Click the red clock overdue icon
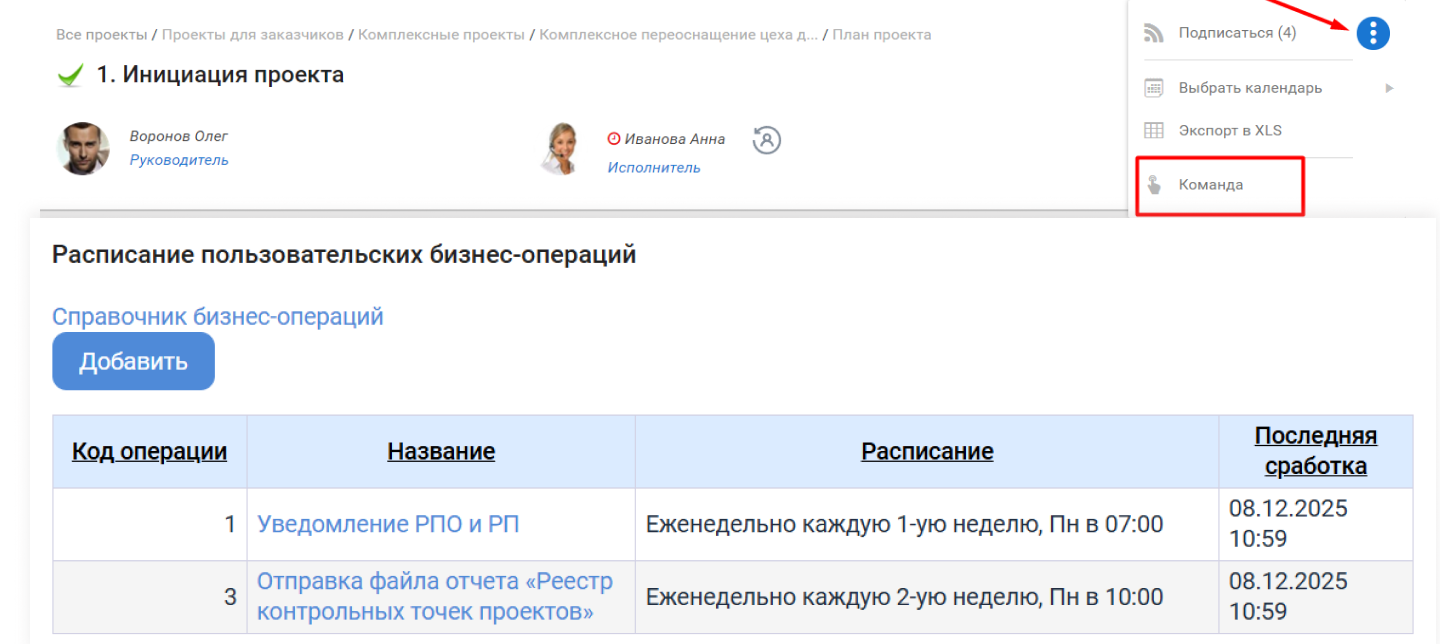The width and height of the screenshot is (1440, 644). [x=614, y=139]
